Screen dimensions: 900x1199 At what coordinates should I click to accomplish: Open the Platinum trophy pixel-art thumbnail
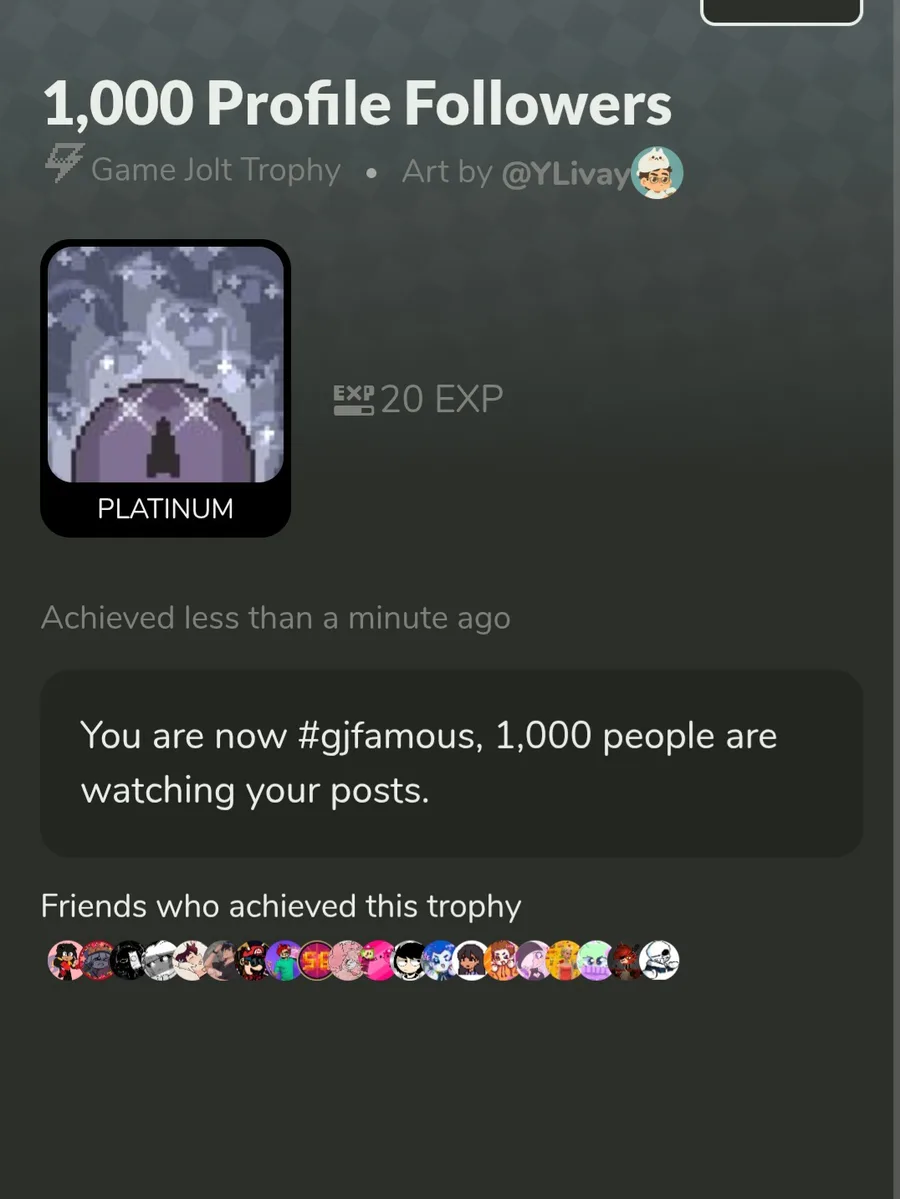[x=165, y=364]
